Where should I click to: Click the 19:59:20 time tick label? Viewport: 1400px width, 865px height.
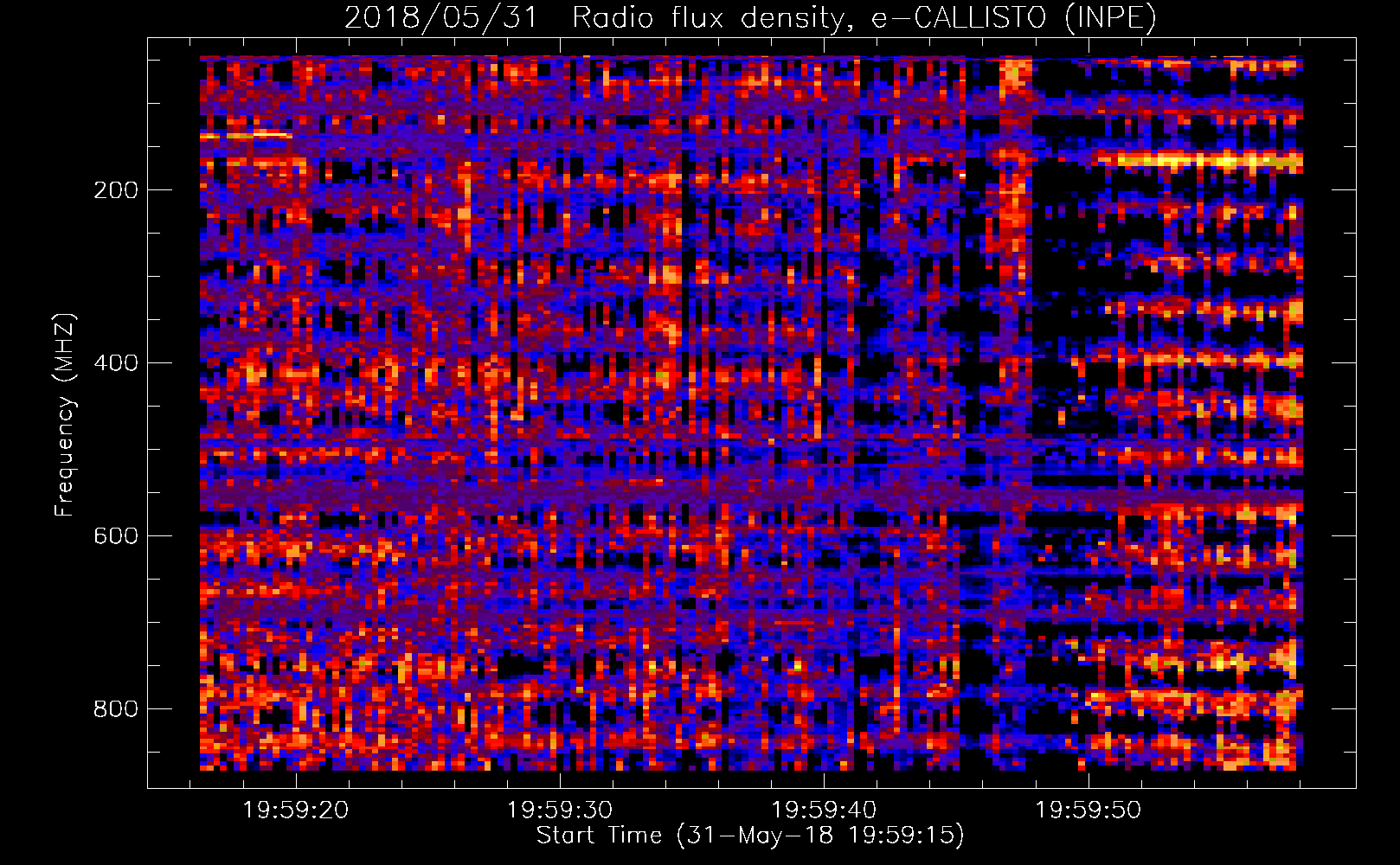(296, 811)
